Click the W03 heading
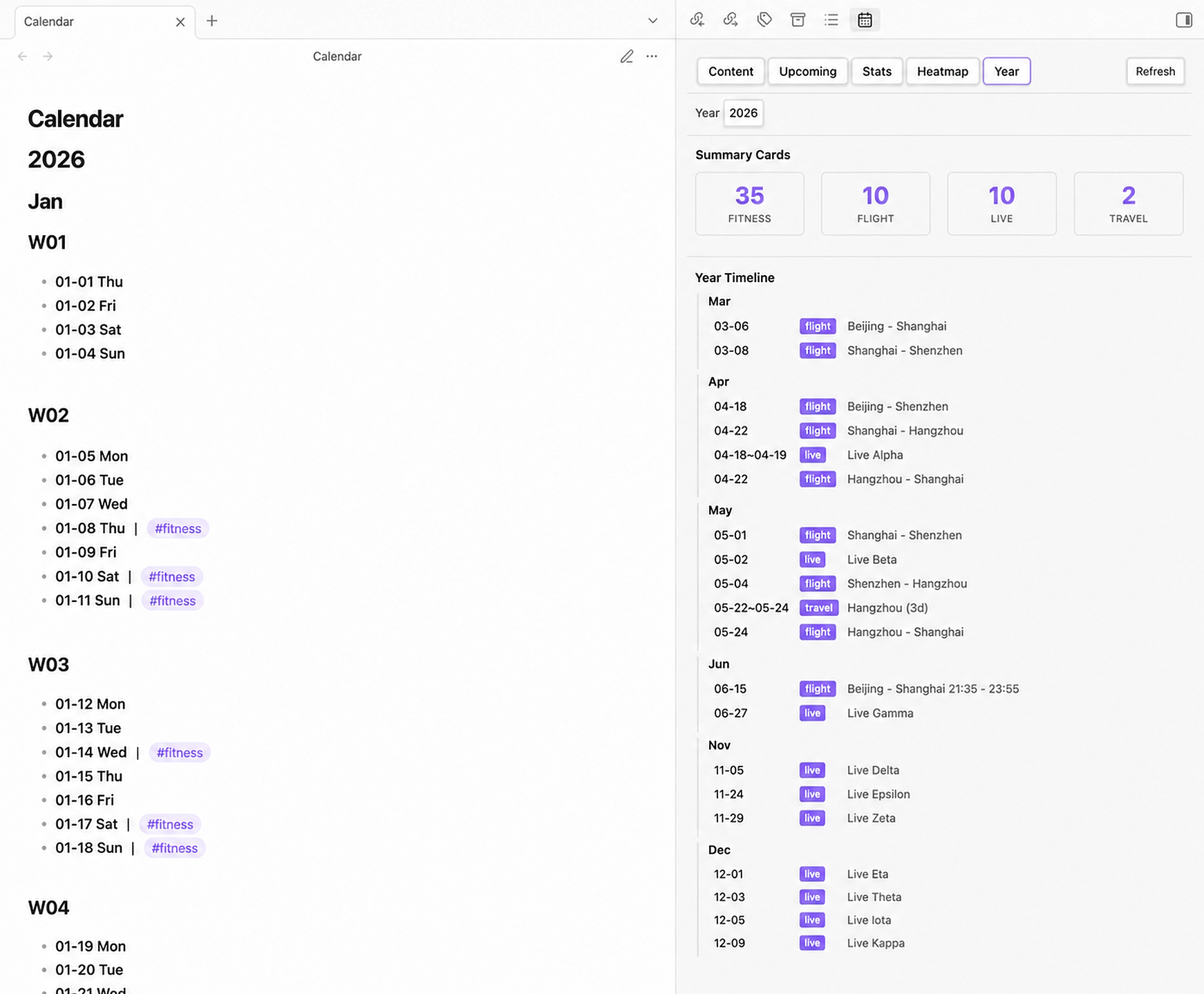1204x994 pixels. point(48,665)
